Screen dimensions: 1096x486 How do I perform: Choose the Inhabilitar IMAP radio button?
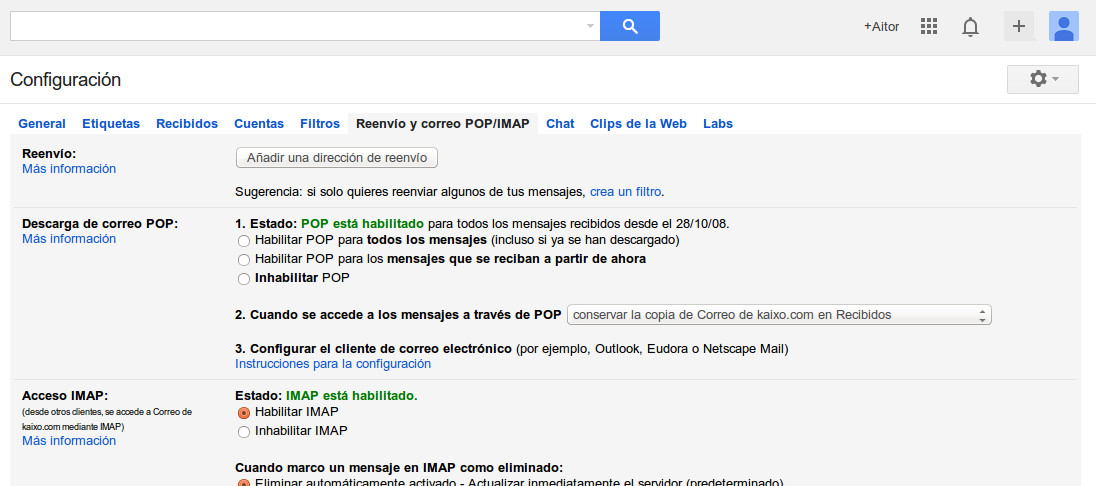point(243,432)
